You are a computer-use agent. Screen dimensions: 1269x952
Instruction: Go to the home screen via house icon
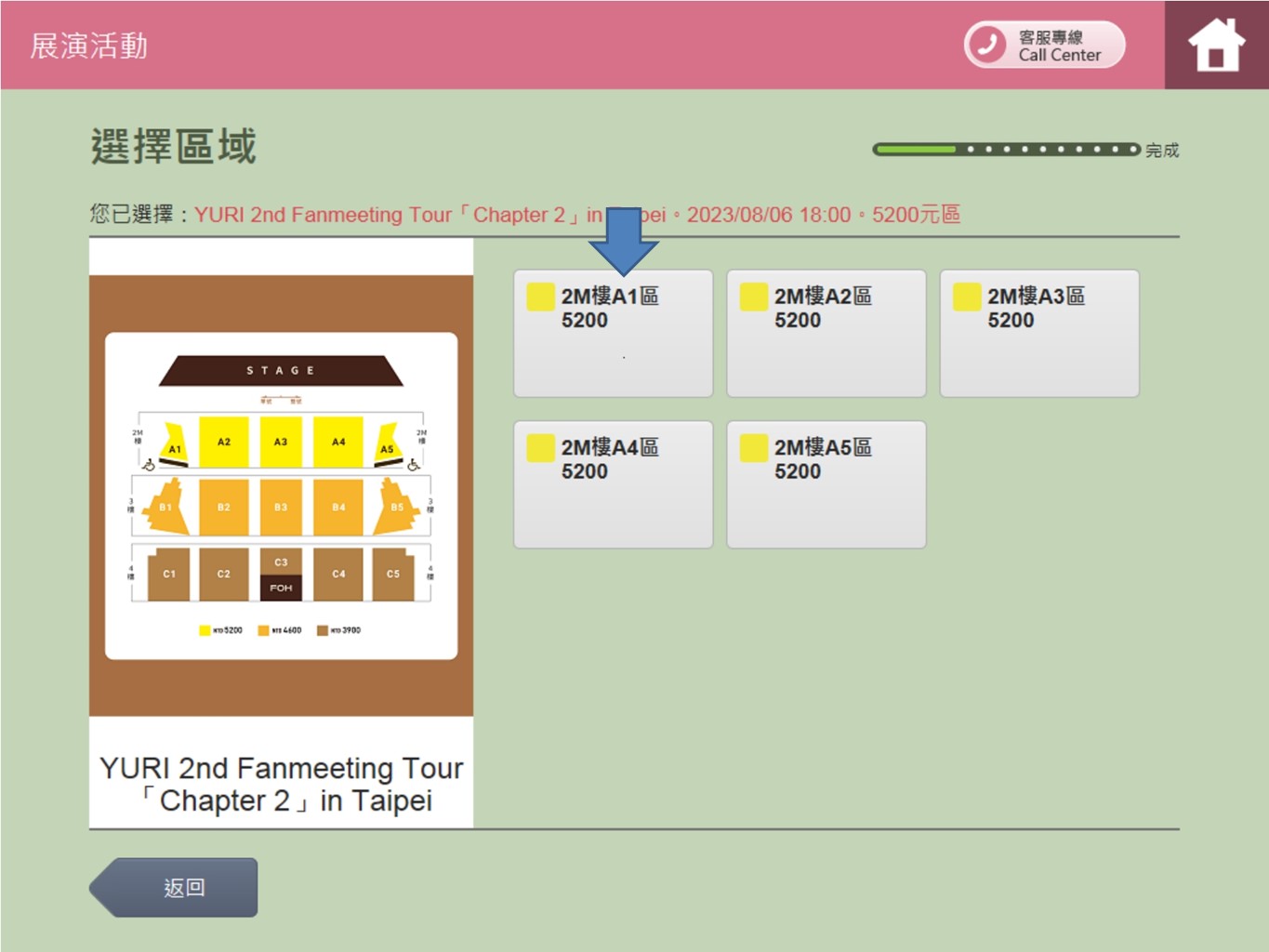point(1216,45)
